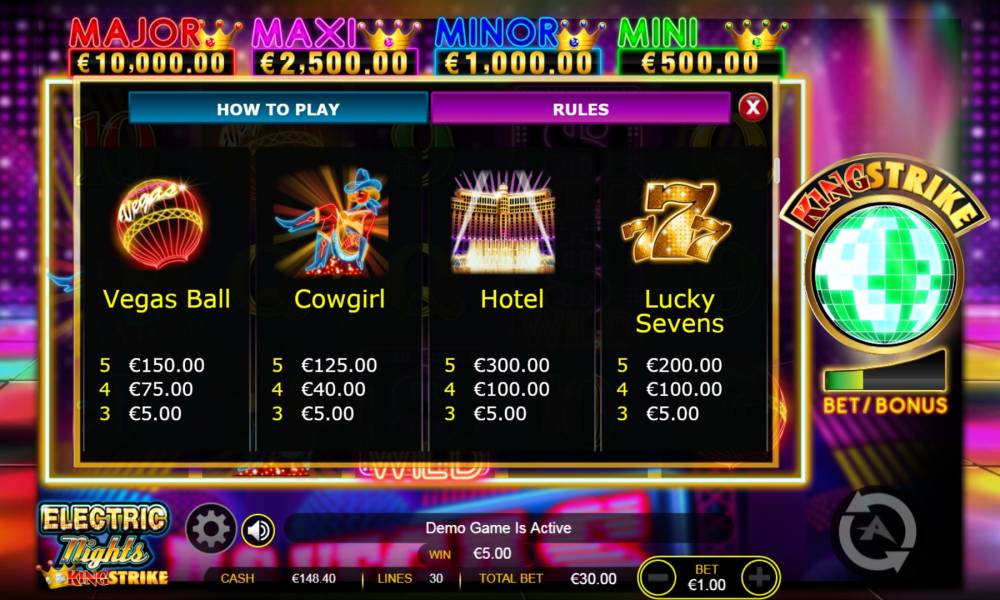Increase bet with the plus button
This screenshot has height=600, width=1000.
coord(758,578)
